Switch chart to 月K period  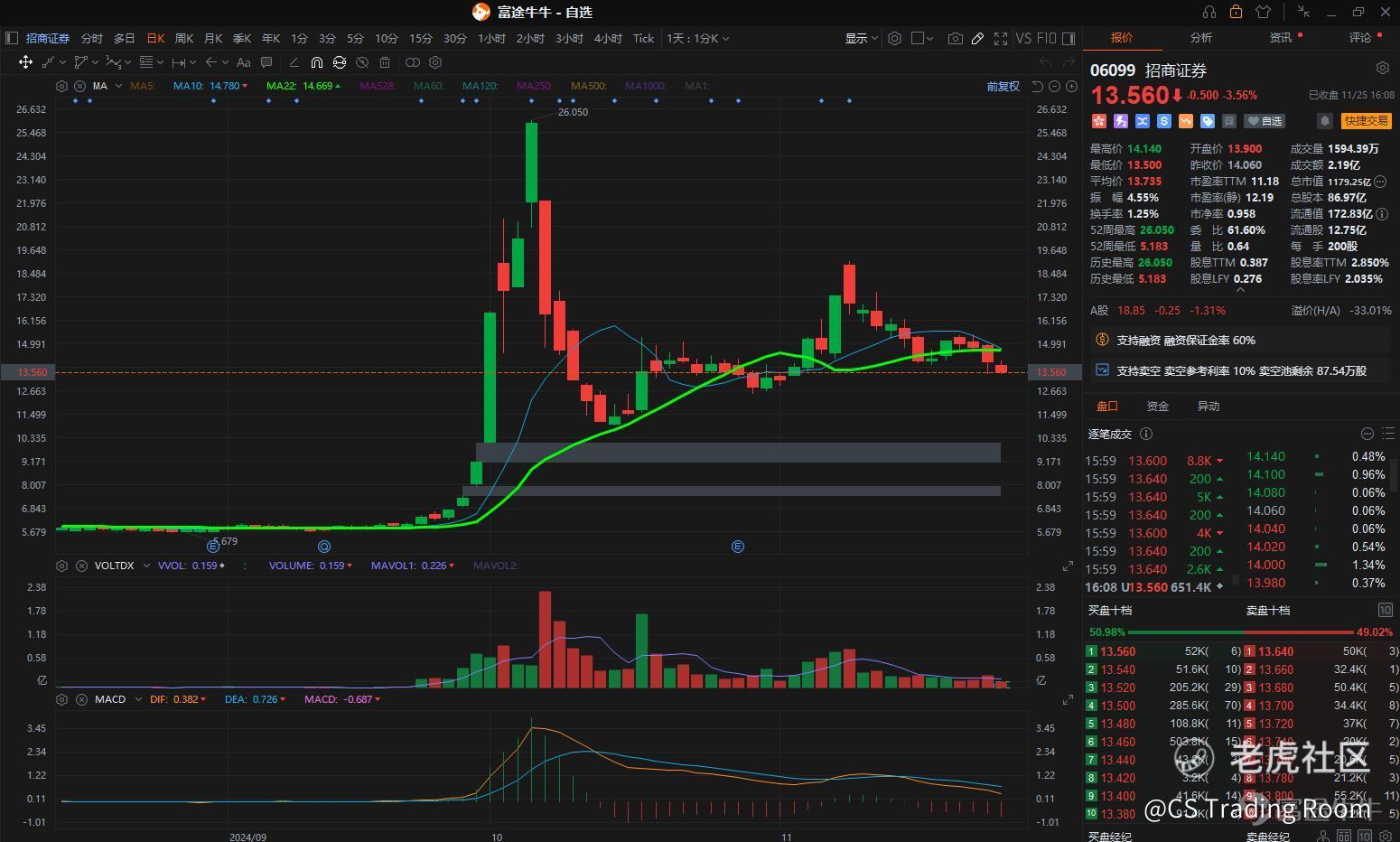(x=213, y=38)
